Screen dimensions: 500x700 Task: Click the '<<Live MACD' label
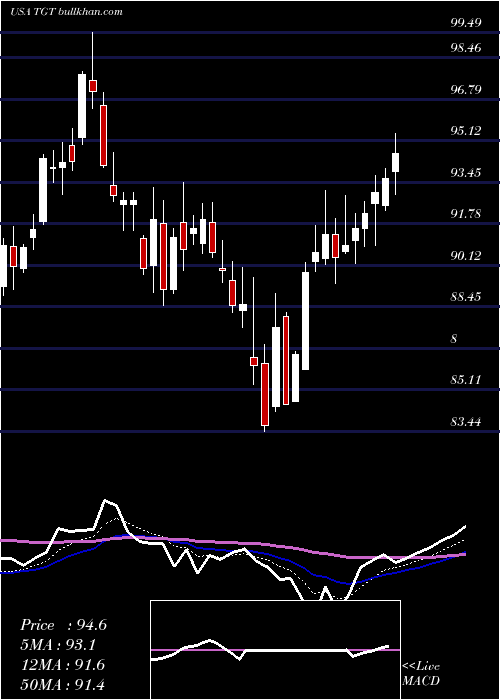tap(421, 674)
